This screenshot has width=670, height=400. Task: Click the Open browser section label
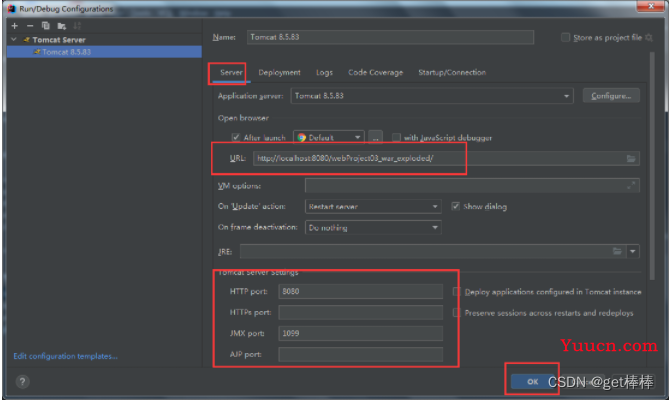point(243,118)
